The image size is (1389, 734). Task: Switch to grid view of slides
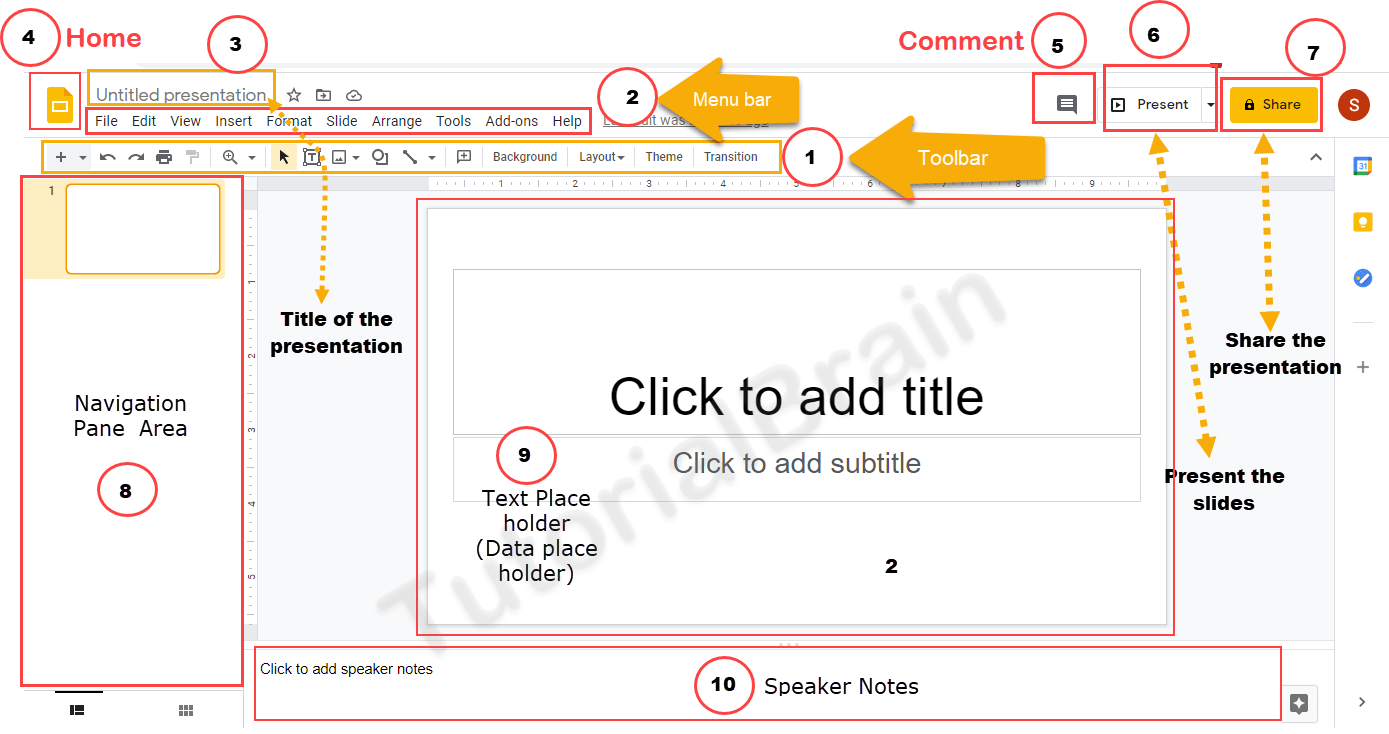click(x=185, y=710)
